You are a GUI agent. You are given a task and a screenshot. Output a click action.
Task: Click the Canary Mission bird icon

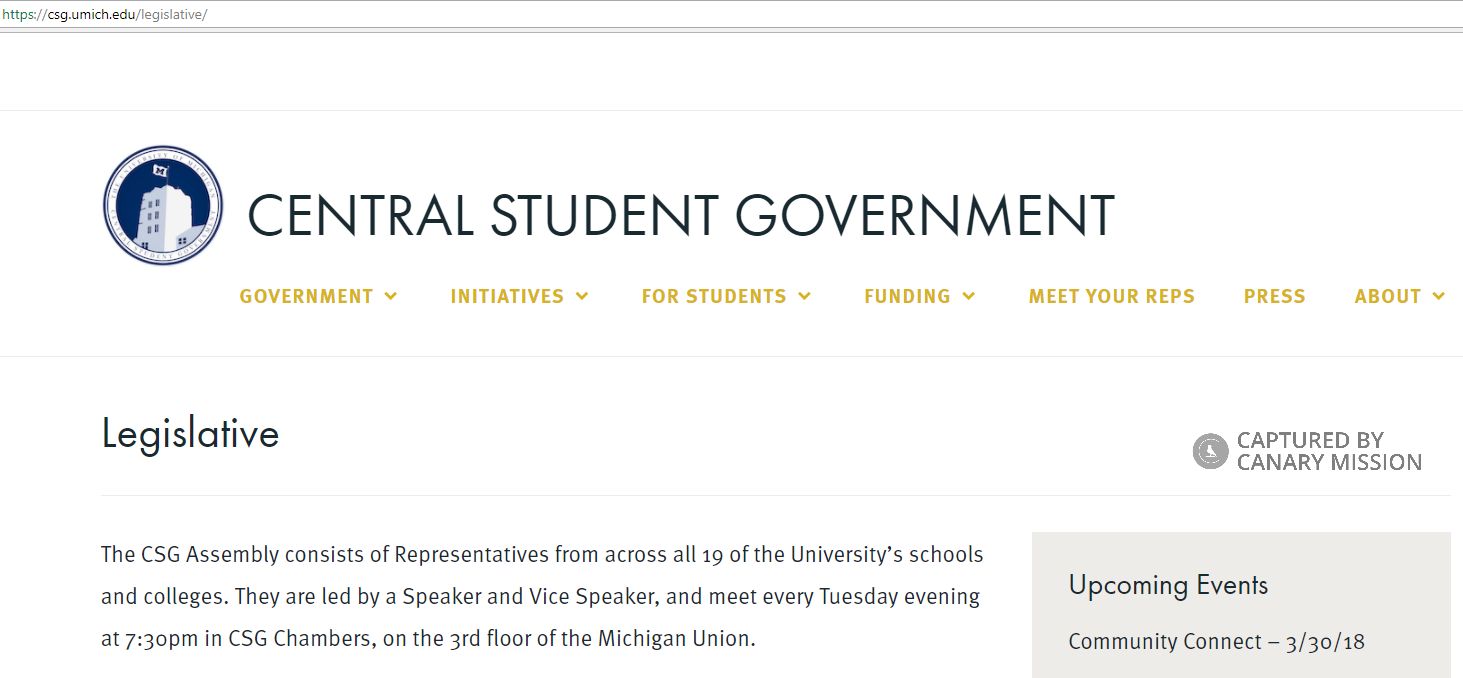pos(1210,451)
